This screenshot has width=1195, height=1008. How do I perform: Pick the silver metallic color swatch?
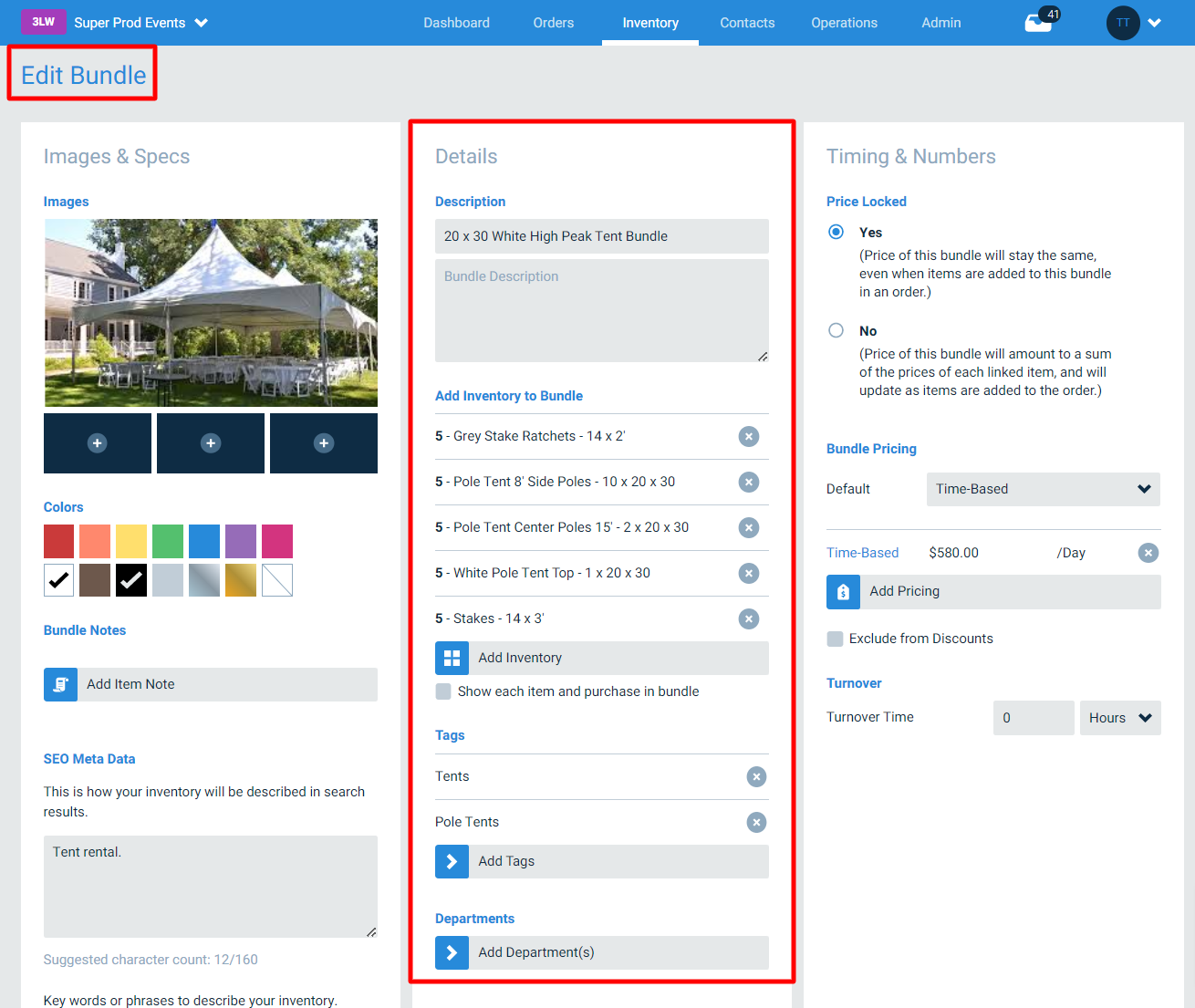pos(204,580)
